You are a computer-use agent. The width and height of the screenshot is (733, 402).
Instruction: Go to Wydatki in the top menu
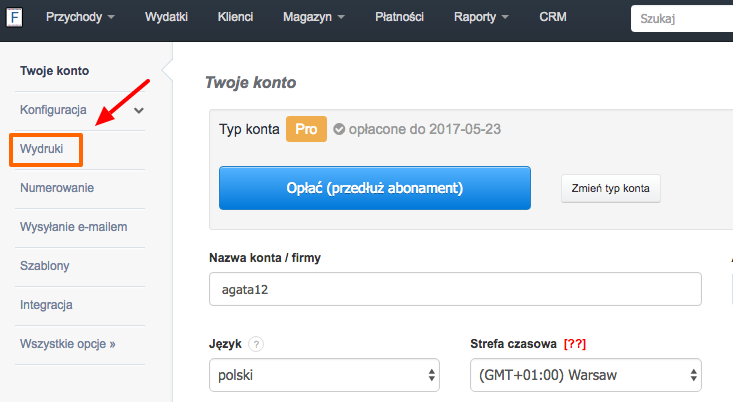click(166, 17)
